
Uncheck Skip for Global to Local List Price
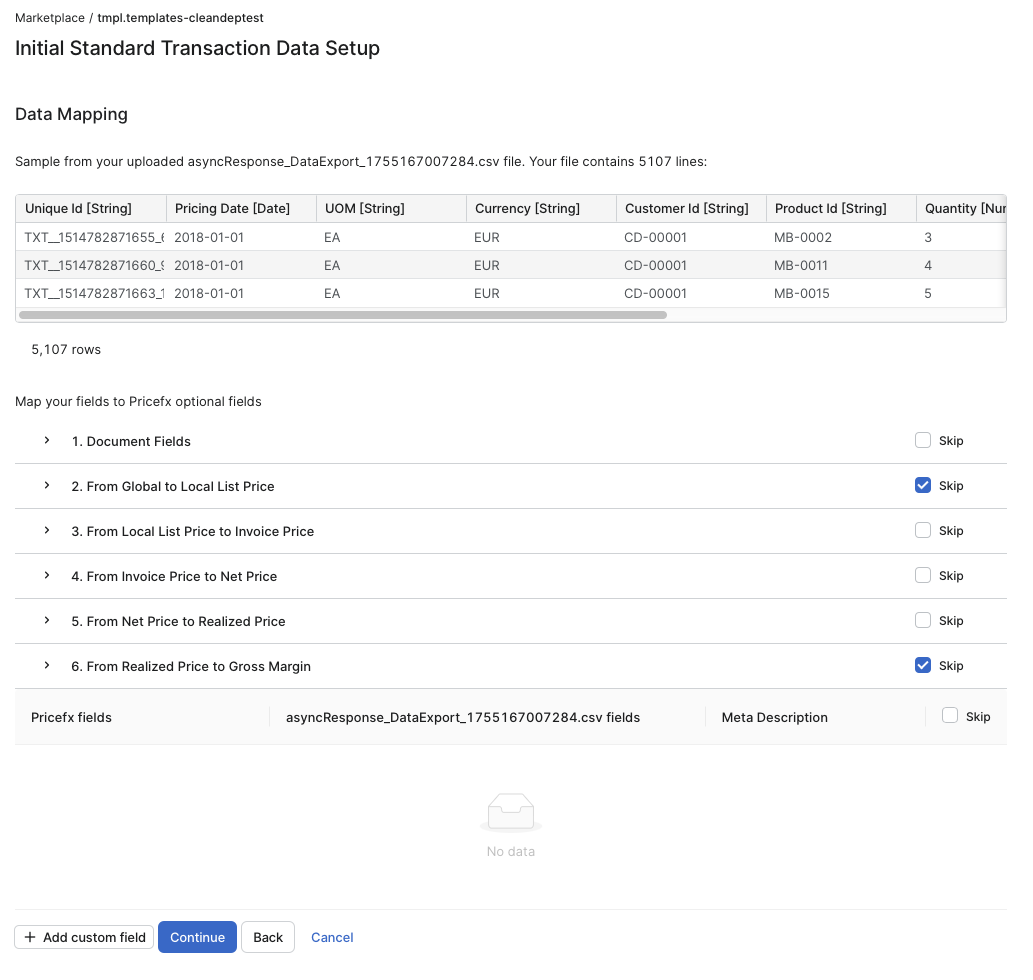(x=923, y=486)
